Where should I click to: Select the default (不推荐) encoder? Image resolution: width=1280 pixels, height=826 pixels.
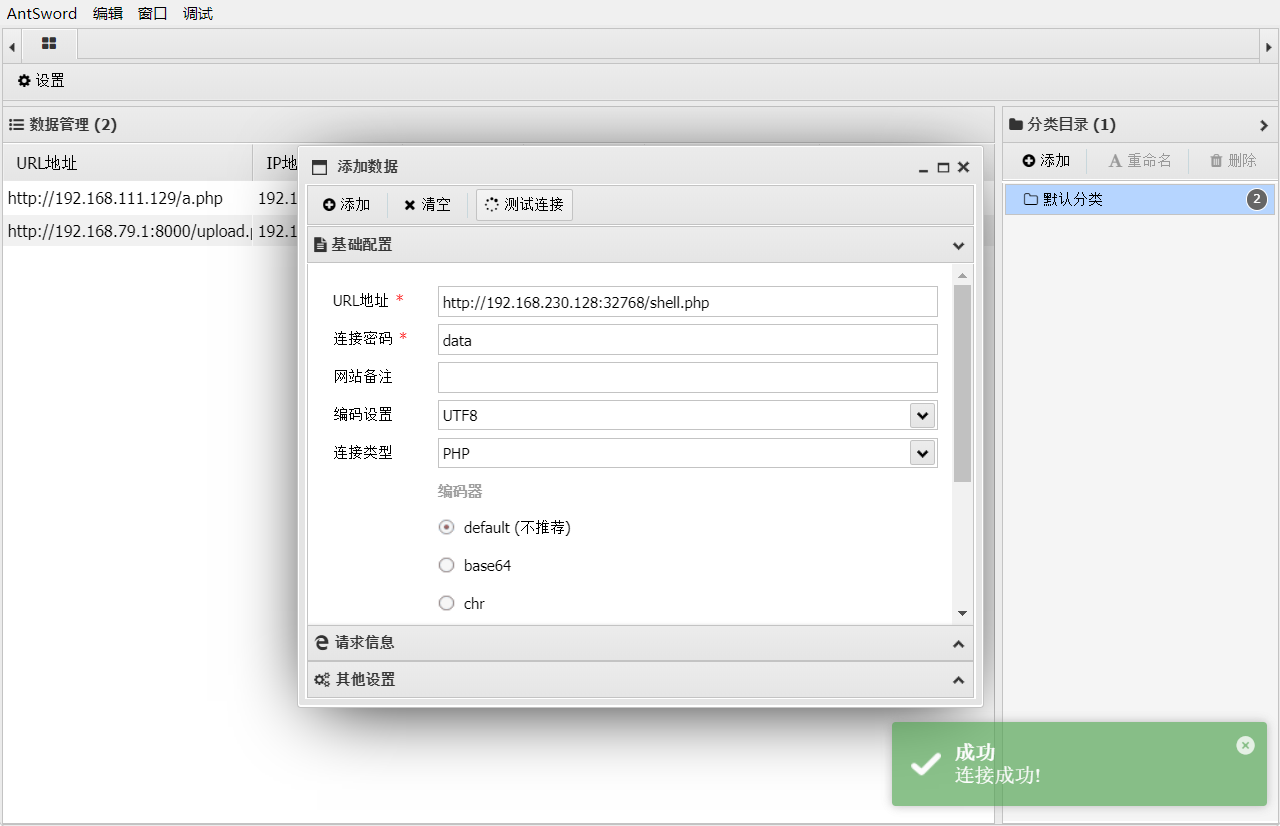pos(447,527)
